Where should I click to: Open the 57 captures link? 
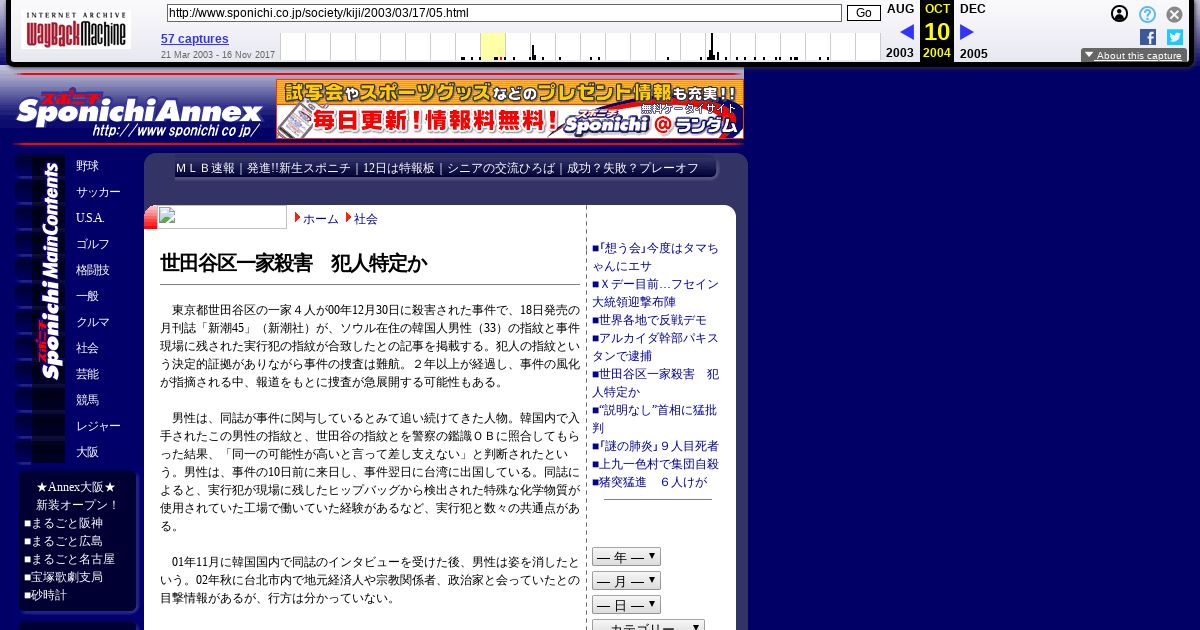point(195,39)
